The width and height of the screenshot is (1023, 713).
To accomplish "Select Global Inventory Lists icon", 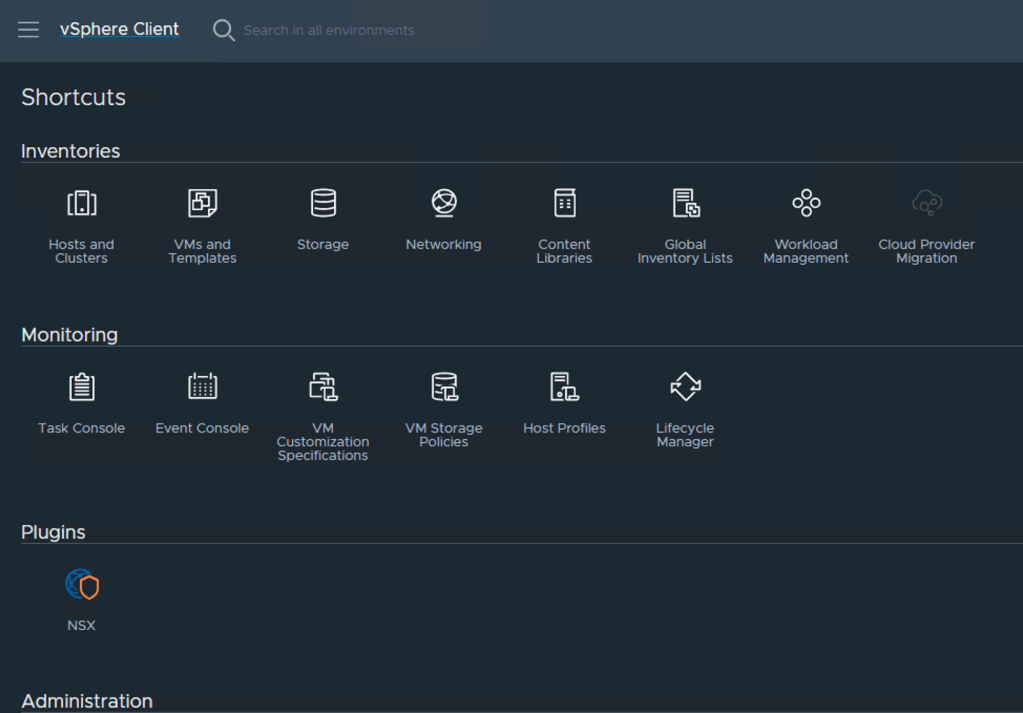I will [685, 204].
